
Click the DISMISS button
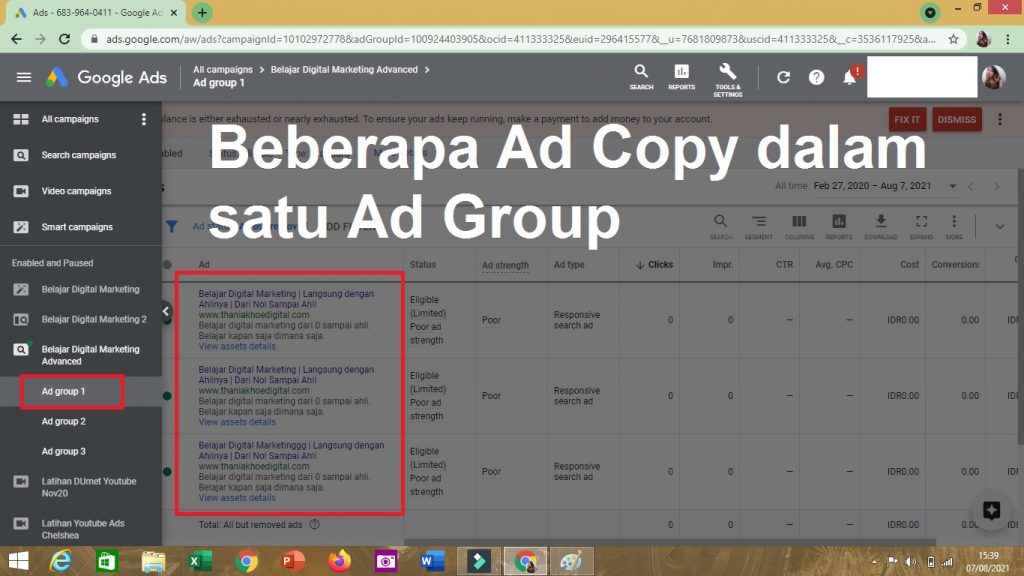pos(956,119)
